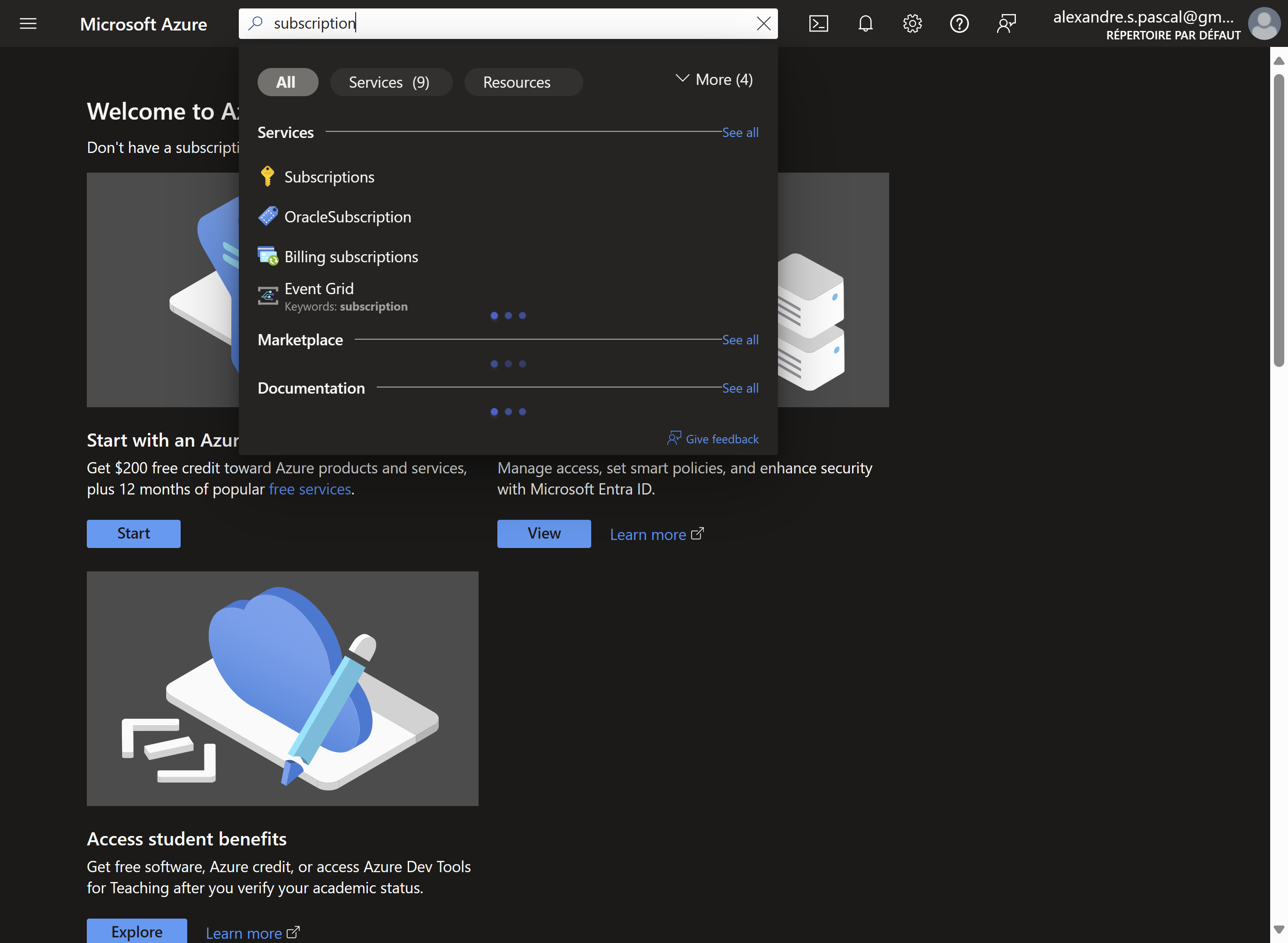Open the feedback icon in top bar
This screenshot has width=1288, height=943.
pos(1006,23)
